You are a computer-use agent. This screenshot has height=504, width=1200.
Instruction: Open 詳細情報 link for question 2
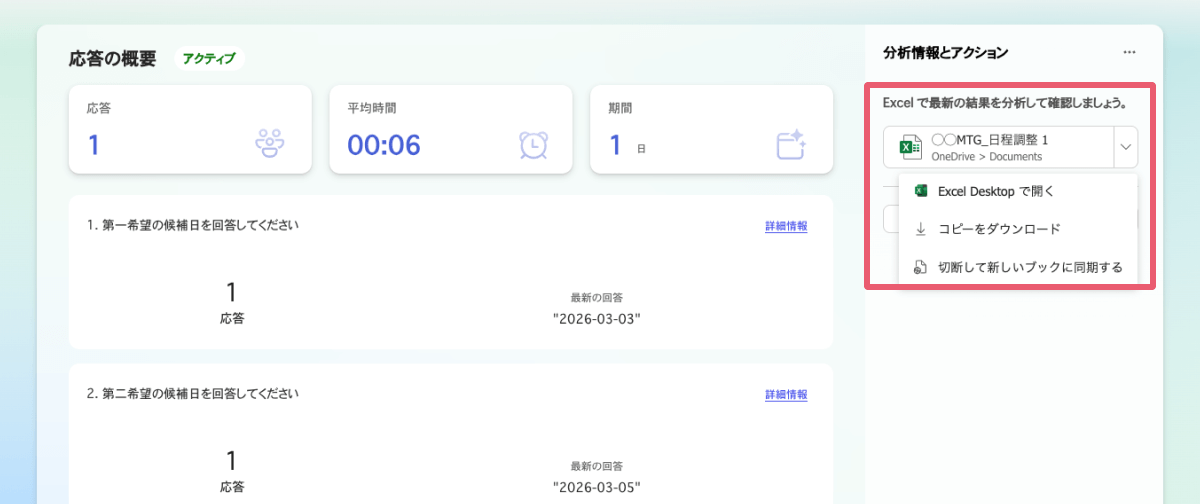[x=786, y=394]
